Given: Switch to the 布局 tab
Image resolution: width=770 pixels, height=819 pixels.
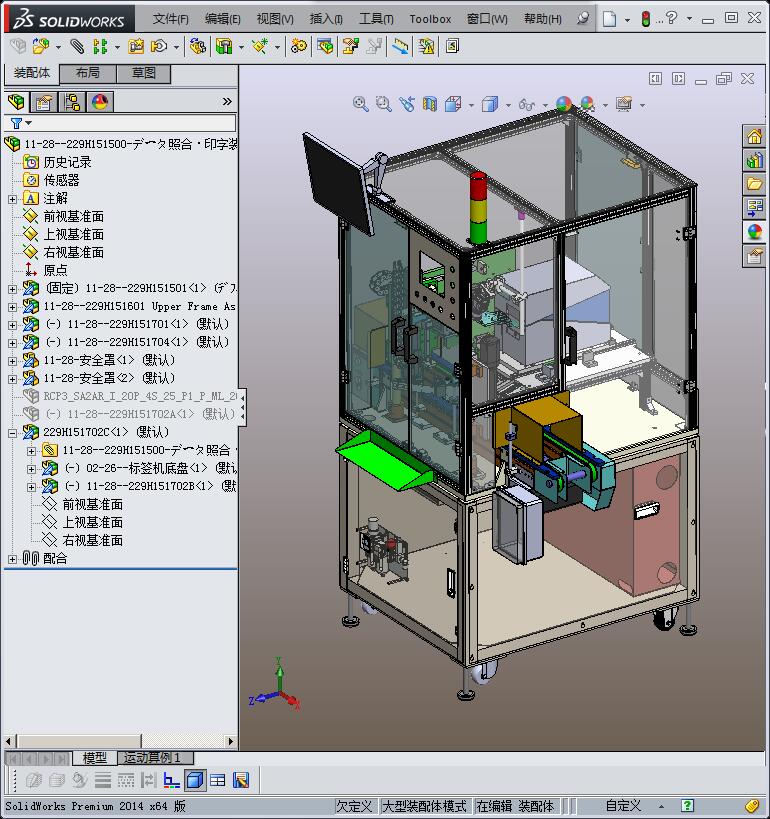Looking at the screenshot, I should tap(88, 73).
